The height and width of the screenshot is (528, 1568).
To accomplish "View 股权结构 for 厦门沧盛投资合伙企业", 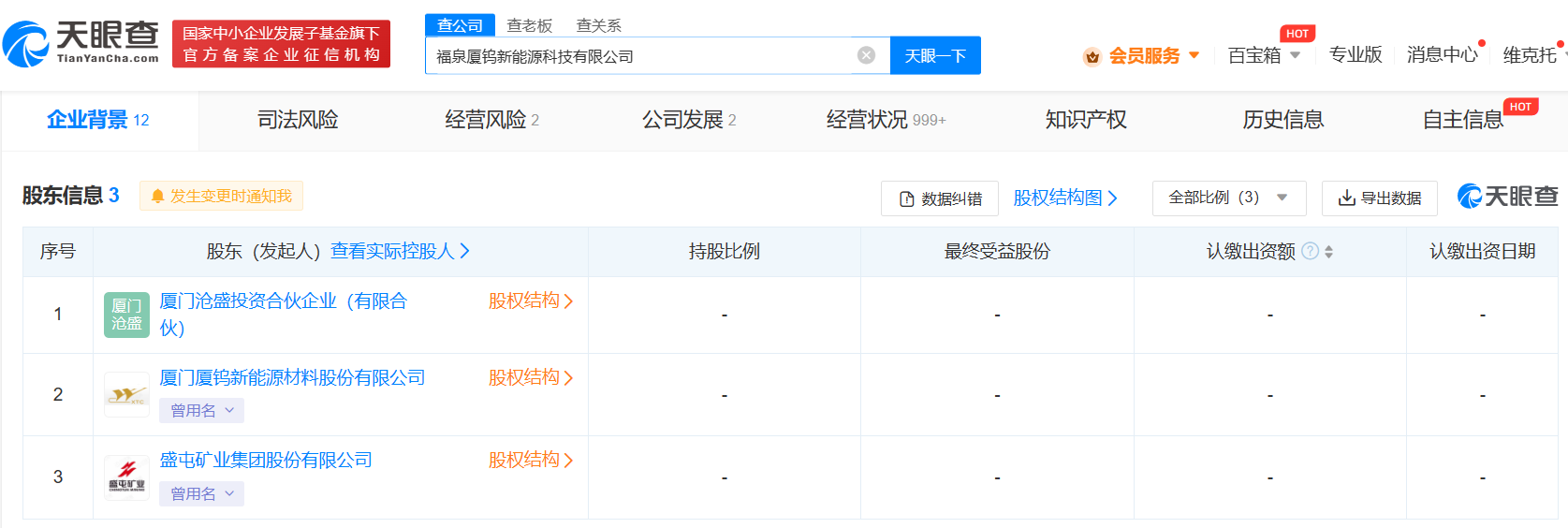I will (531, 301).
